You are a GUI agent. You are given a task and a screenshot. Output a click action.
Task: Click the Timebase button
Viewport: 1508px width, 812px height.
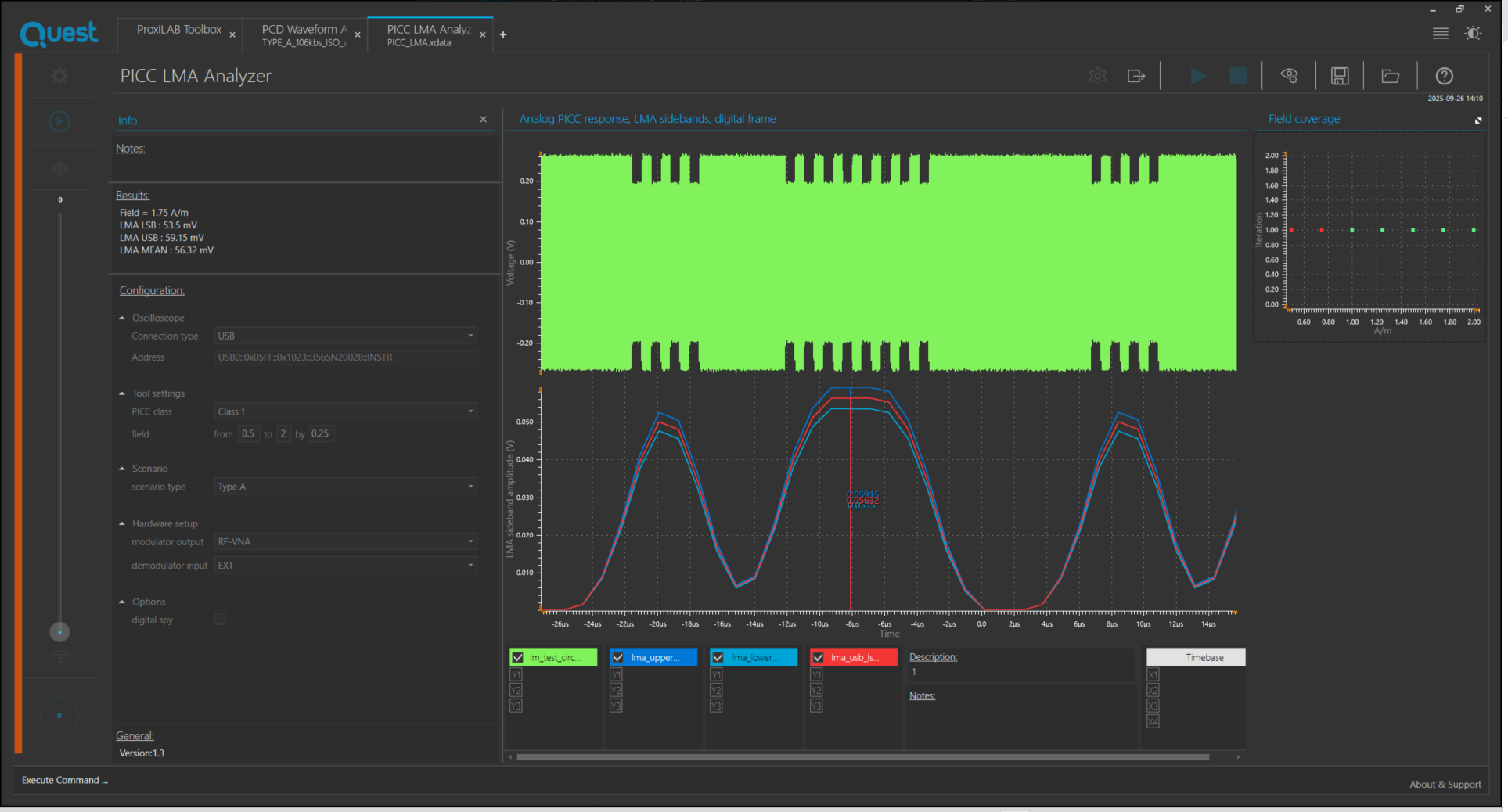pyautogui.click(x=1195, y=657)
